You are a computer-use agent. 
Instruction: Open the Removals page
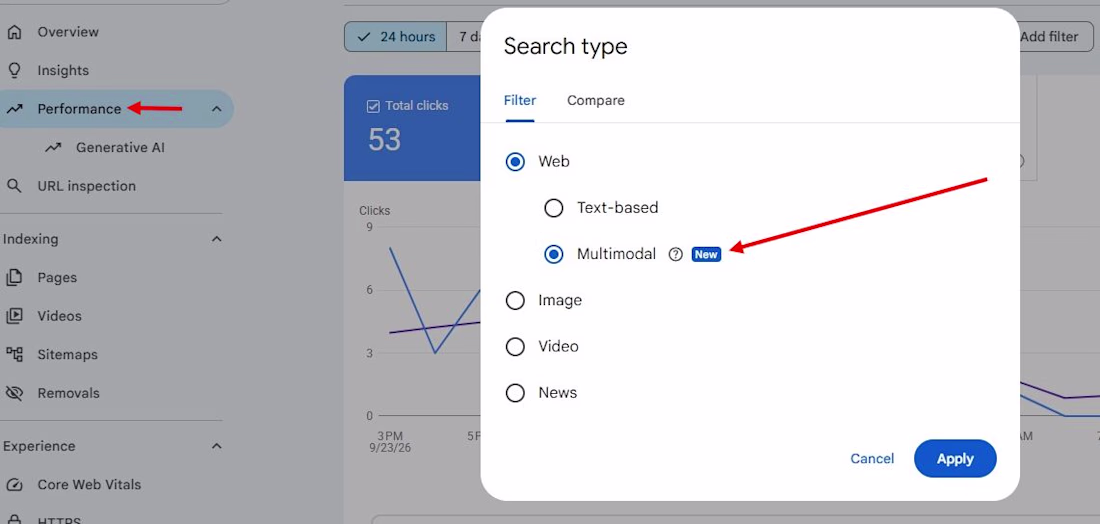(69, 394)
